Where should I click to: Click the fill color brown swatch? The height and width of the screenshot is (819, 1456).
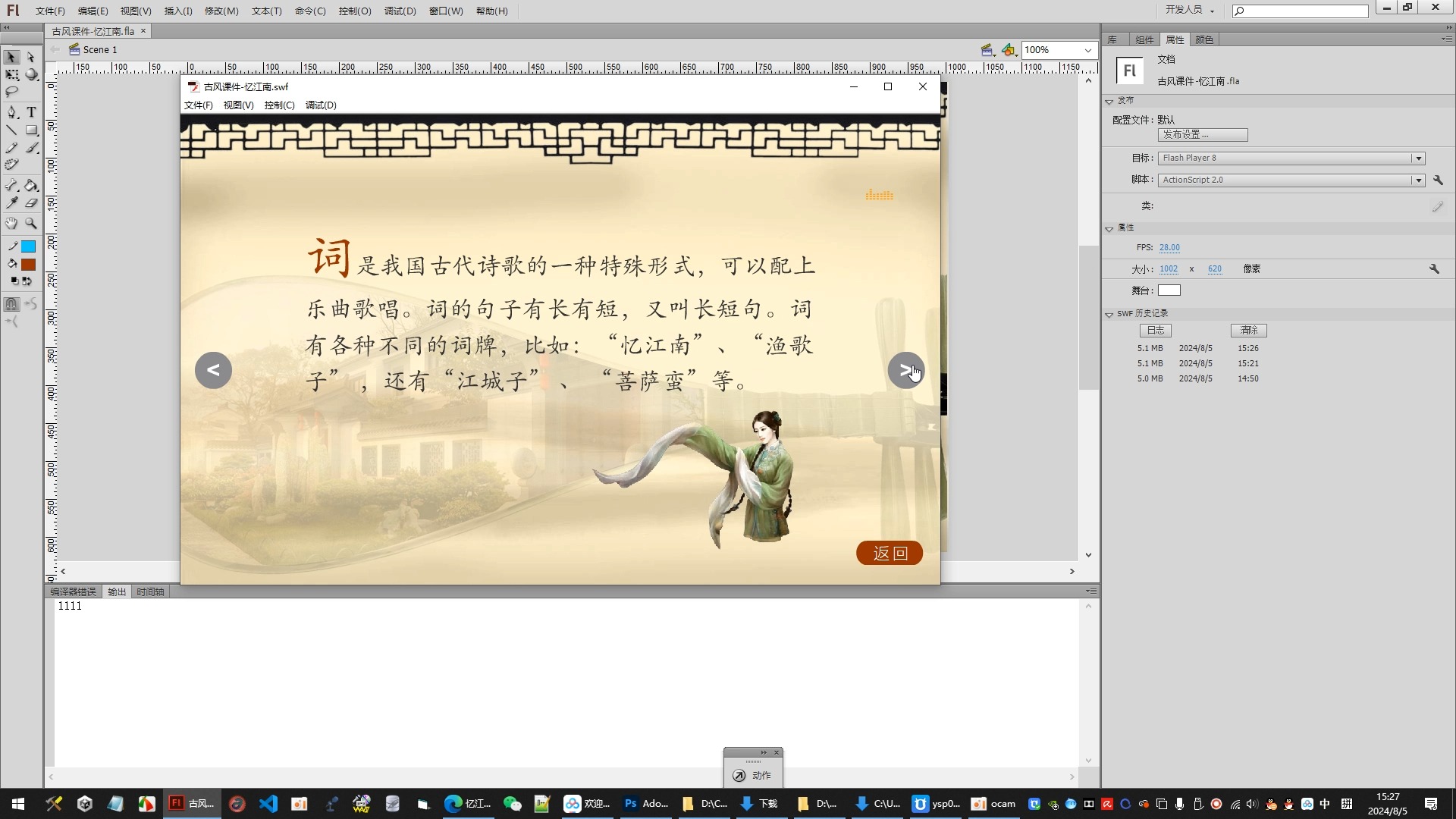click(x=29, y=265)
